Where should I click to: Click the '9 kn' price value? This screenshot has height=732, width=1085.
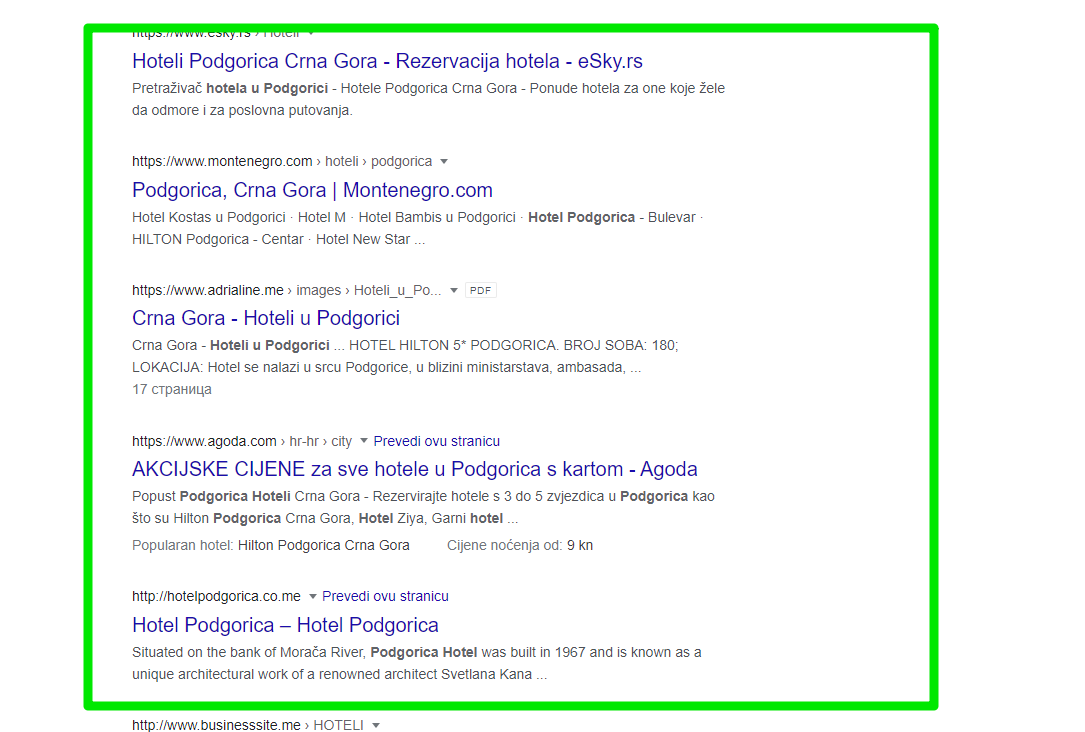click(580, 545)
